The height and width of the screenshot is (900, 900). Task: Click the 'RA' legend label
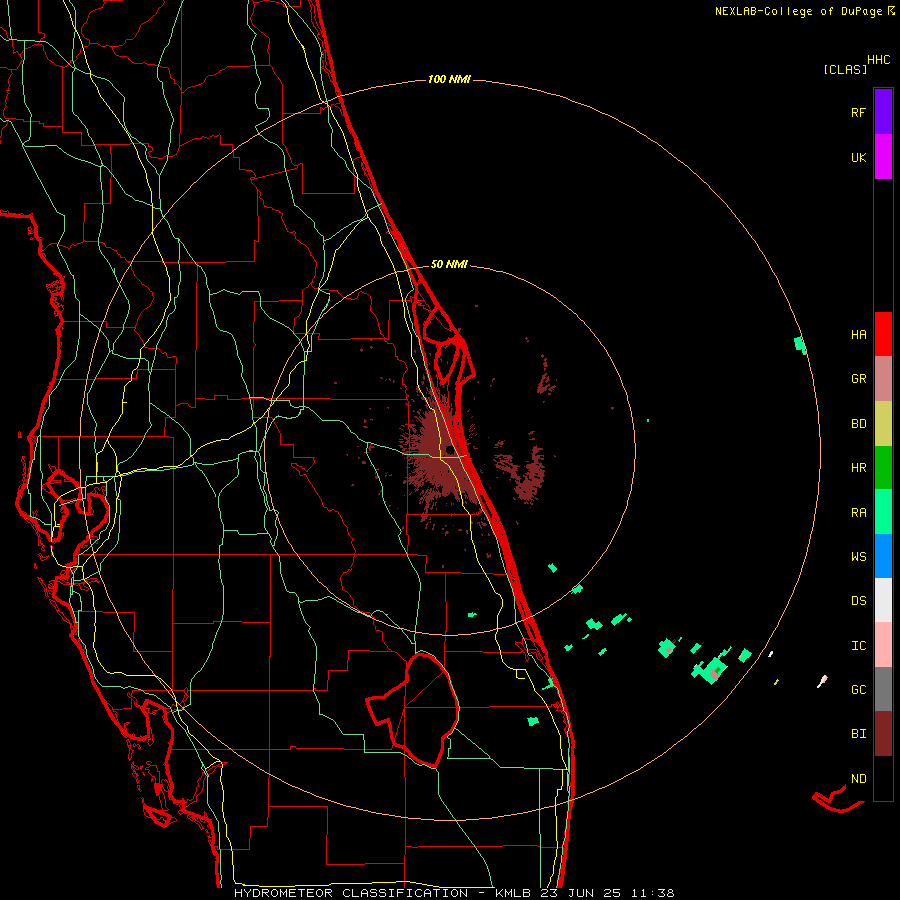pos(858,513)
